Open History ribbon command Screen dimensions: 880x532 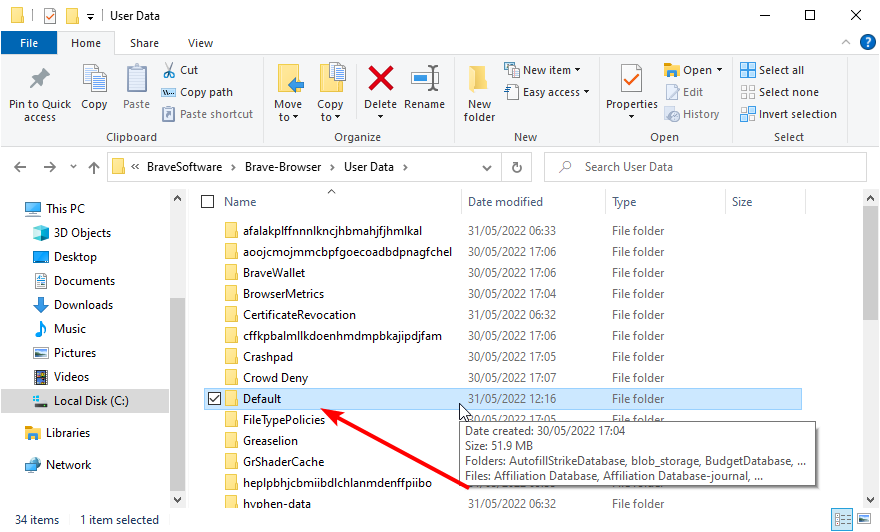[x=692, y=114]
